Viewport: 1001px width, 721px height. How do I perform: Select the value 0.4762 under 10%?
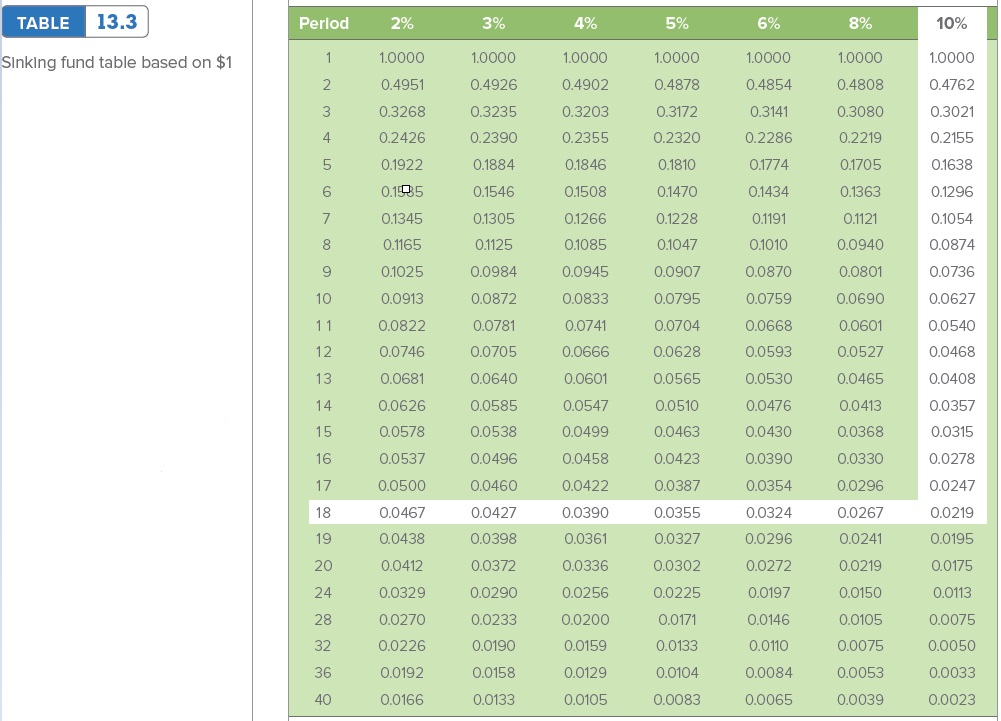(x=950, y=84)
